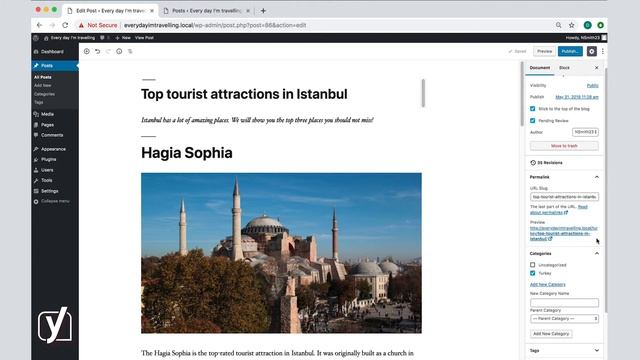Click the settings sidebar scrollbar
The height and width of the screenshot is (360, 640).
[x=606, y=190]
